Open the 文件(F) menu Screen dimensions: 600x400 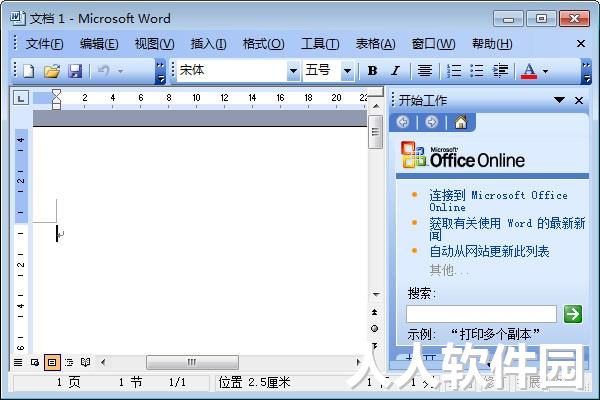pyautogui.click(x=44, y=44)
